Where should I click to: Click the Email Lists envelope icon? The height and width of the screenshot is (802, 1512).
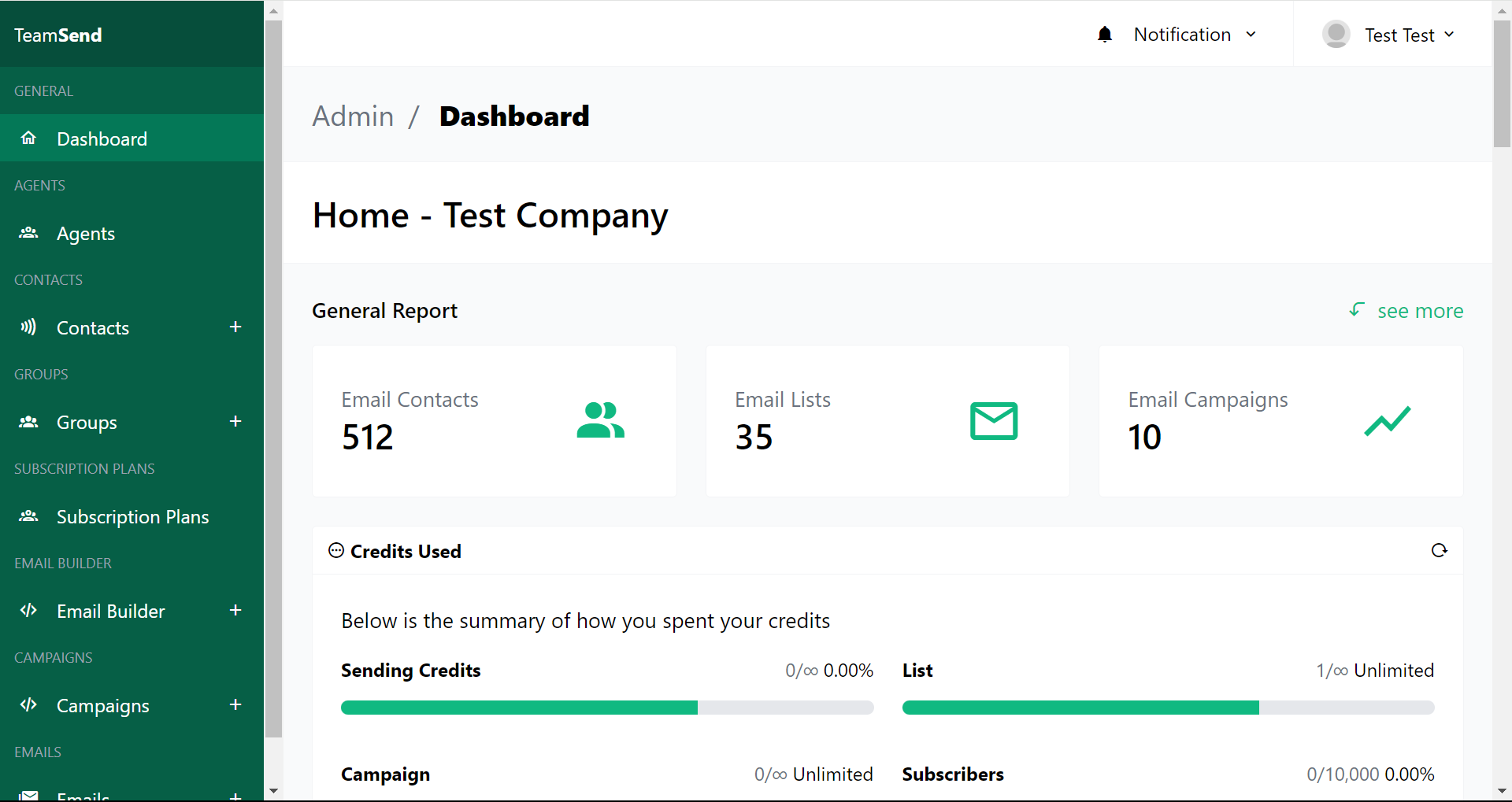click(994, 421)
